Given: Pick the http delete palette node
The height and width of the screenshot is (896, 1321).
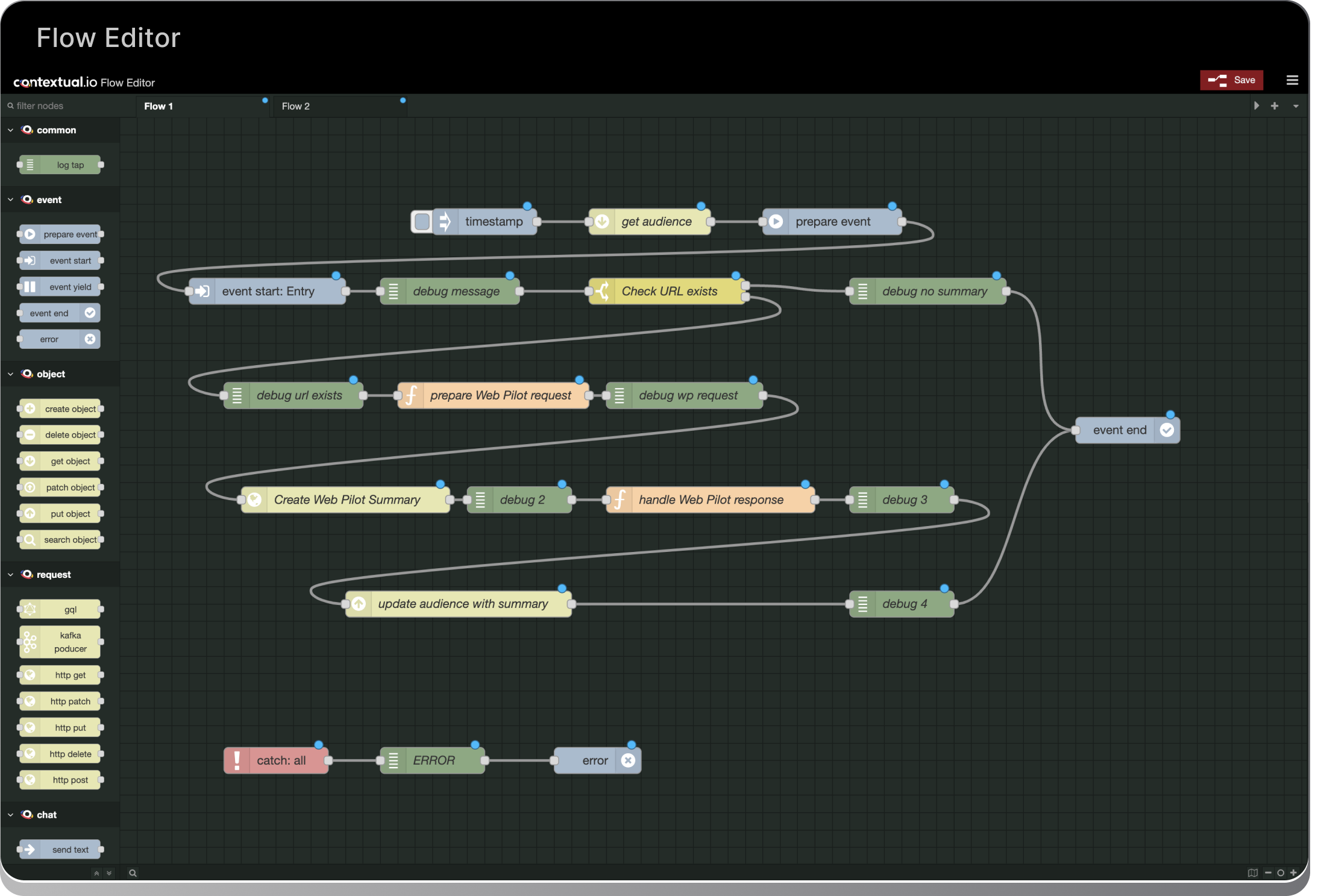Looking at the screenshot, I should [x=60, y=754].
